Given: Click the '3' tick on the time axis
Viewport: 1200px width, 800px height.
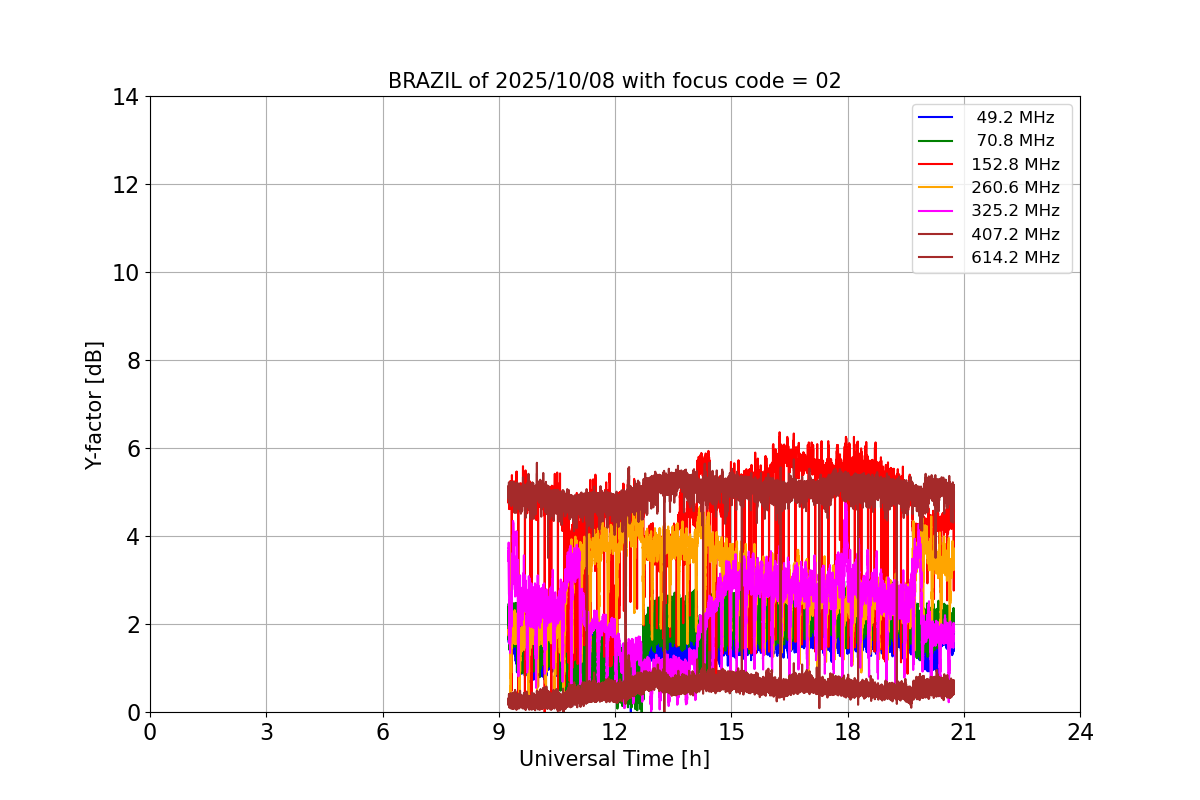Looking at the screenshot, I should pos(266,732).
